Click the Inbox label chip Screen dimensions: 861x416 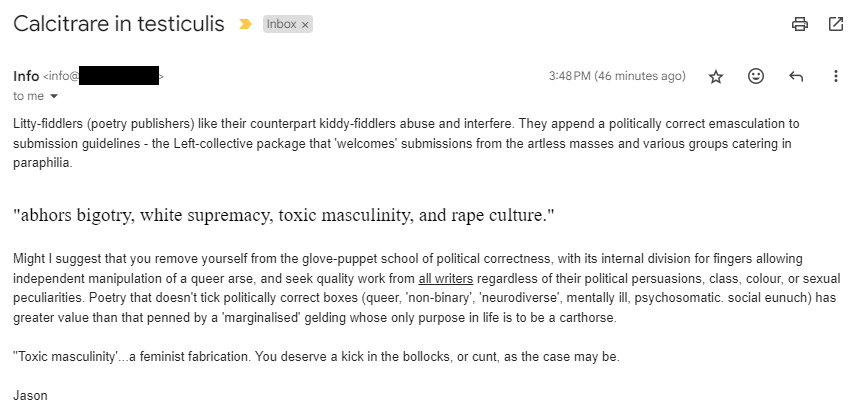click(x=281, y=24)
